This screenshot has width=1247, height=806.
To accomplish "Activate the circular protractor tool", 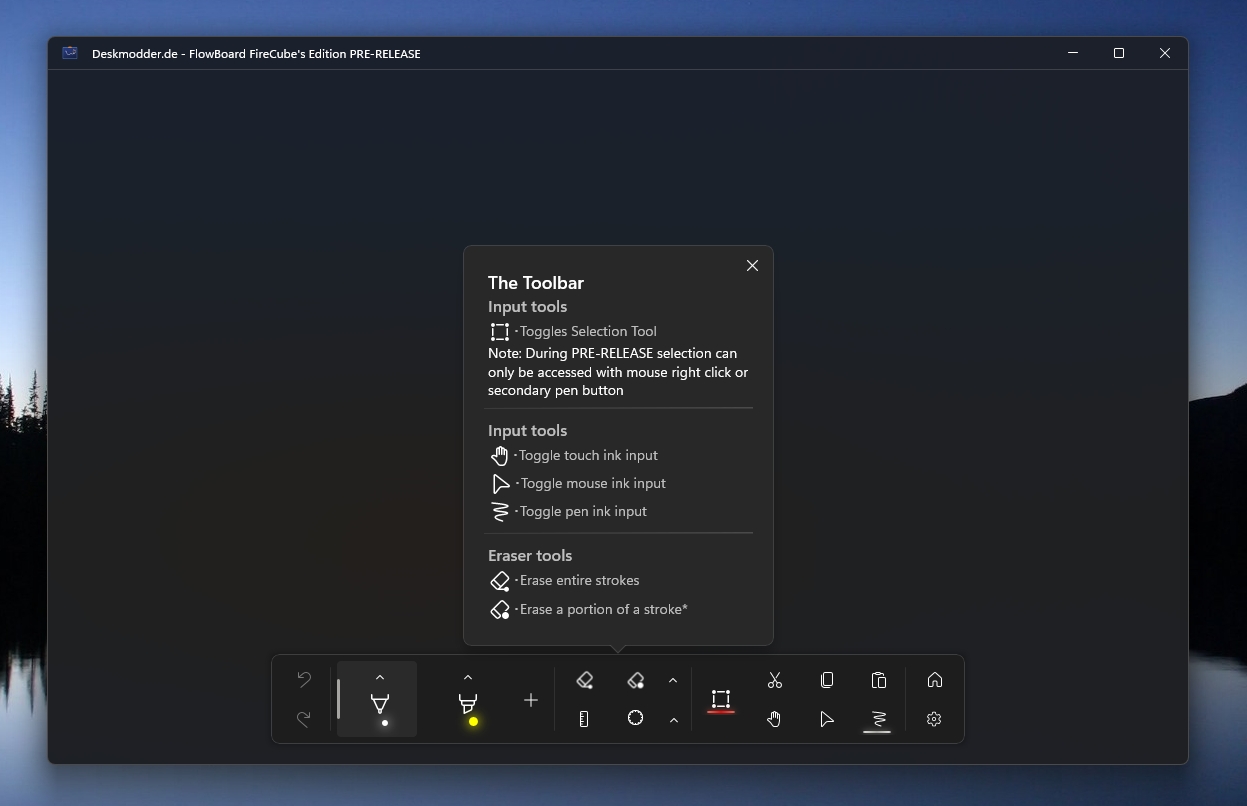I will 635,718.
